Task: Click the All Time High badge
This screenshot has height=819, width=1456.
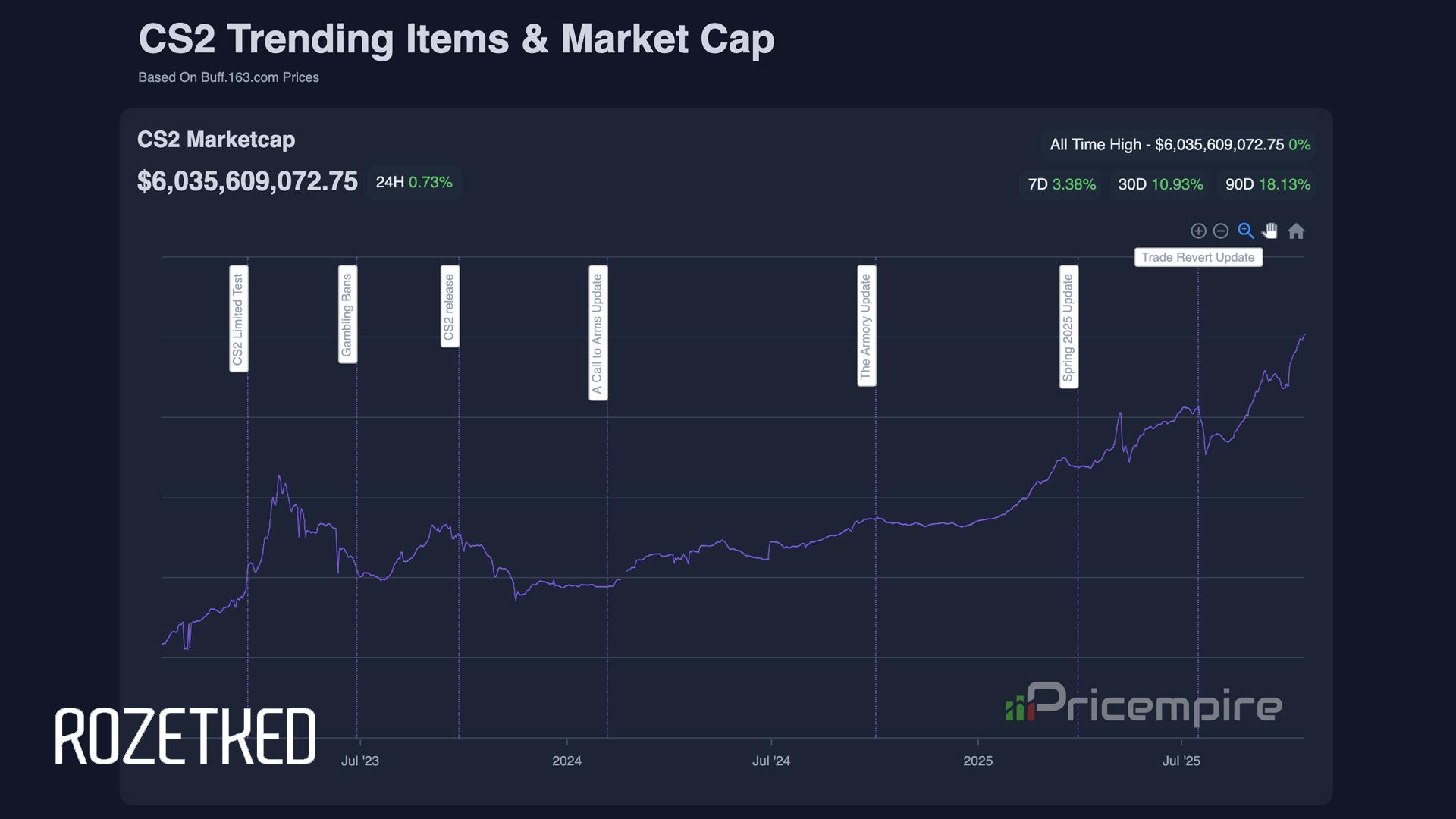Action: coord(1179,145)
